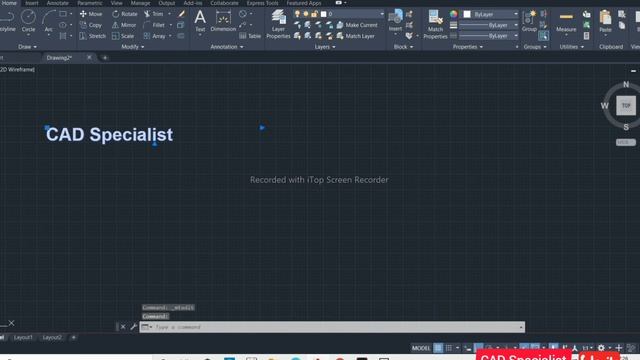The height and width of the screenshot is (360, 640).
Task: Add a new drawing tab
Action: [104, 58]
